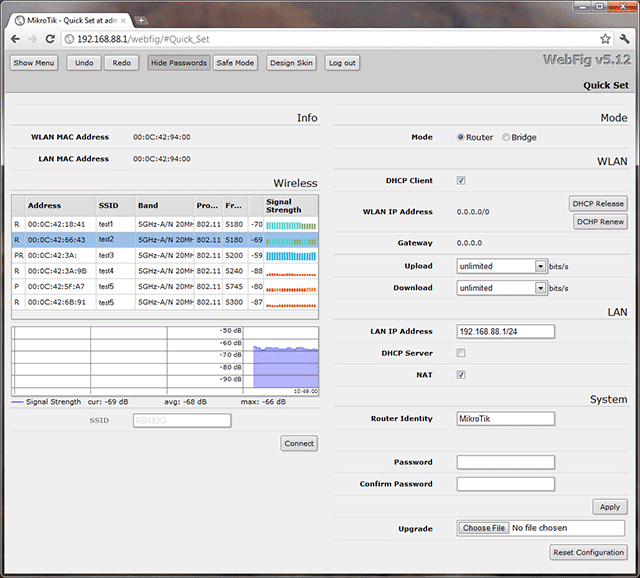
Task: Reload the page with the refresh icon
Action: (50, 39)
